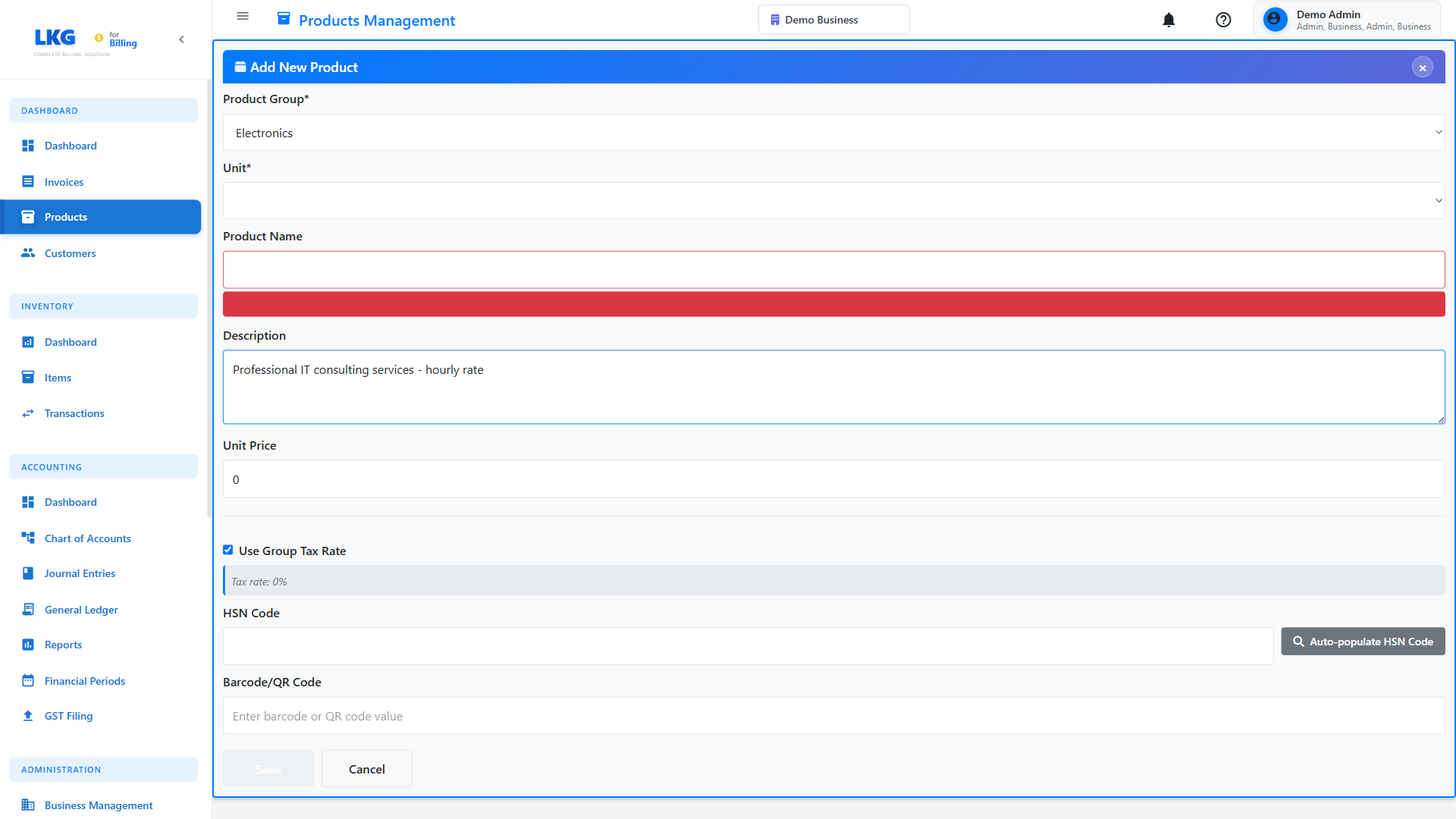Click the GST Filing upload icon
1456x819 pixels.
click(28, 716)
